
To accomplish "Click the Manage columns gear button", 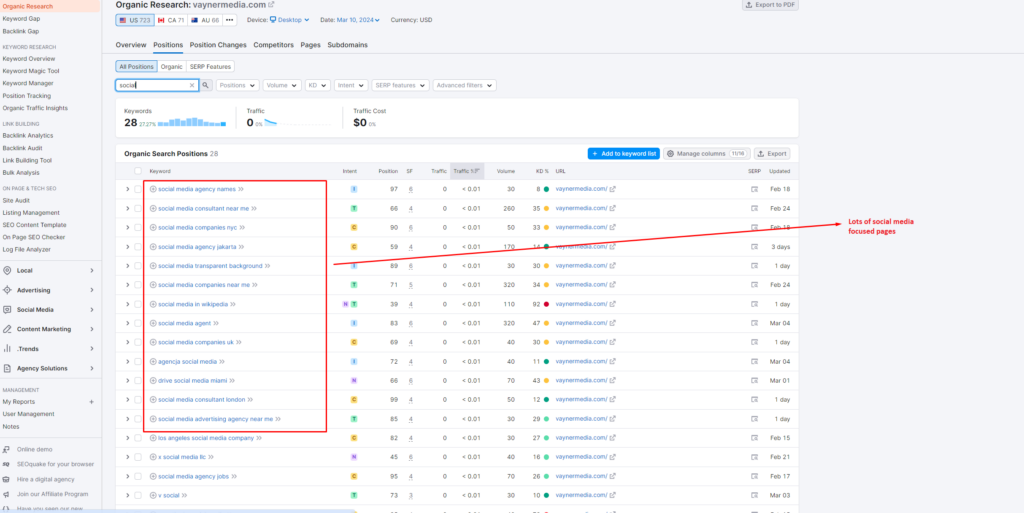I will [x=707, y=154].
